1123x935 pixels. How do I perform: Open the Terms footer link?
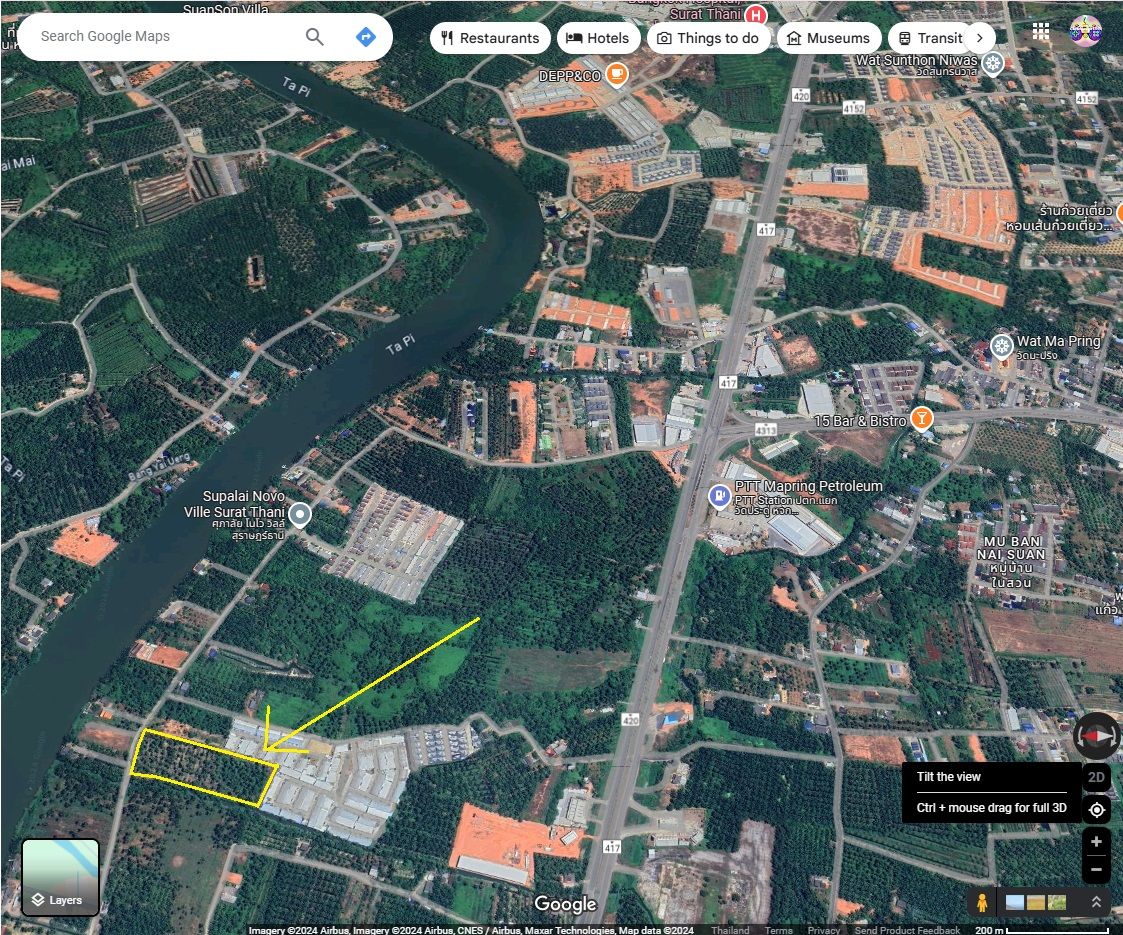point(779,930)
